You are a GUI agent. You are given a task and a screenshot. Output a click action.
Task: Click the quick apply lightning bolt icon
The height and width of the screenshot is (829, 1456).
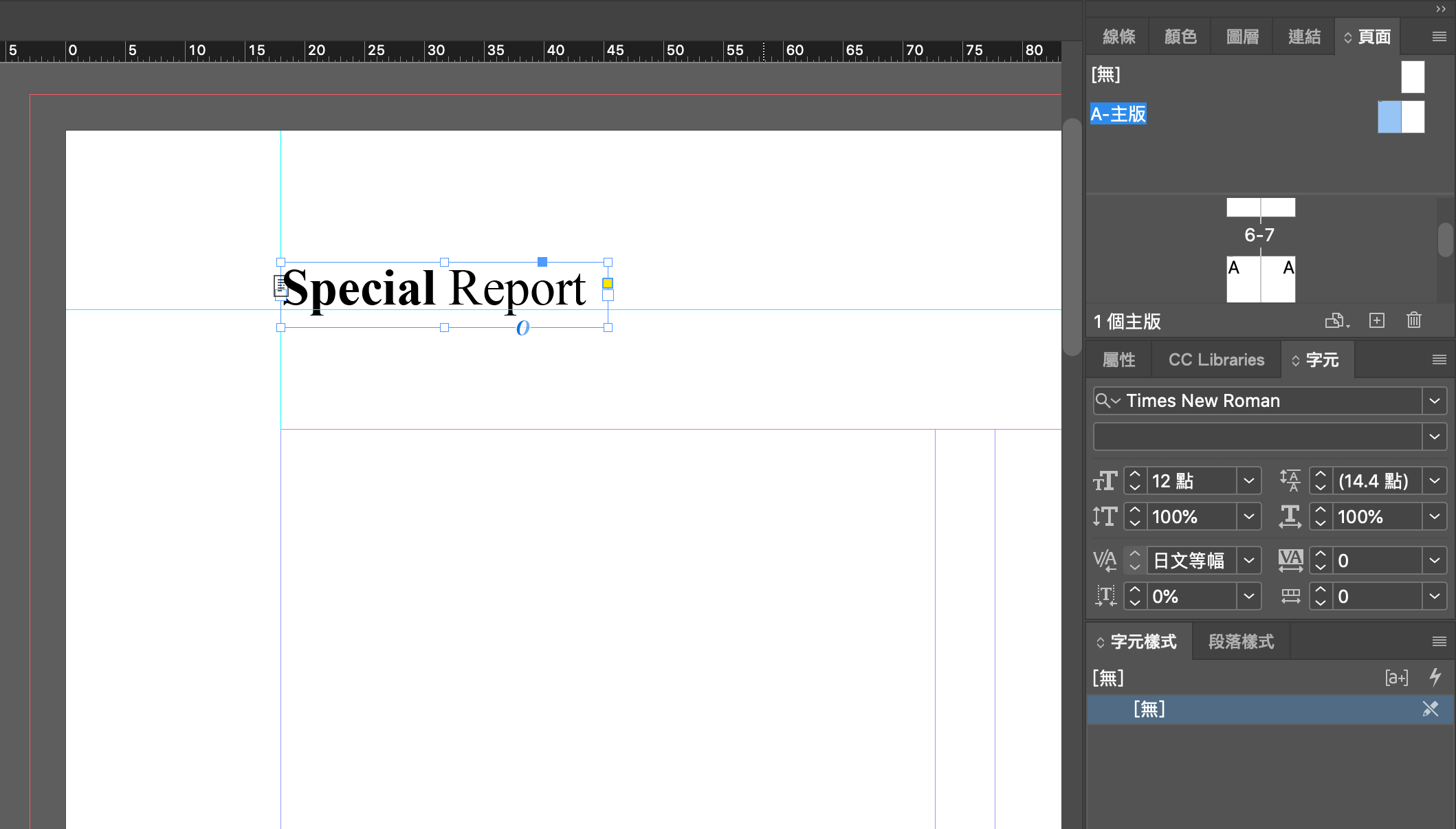[x=1435, y=677]
